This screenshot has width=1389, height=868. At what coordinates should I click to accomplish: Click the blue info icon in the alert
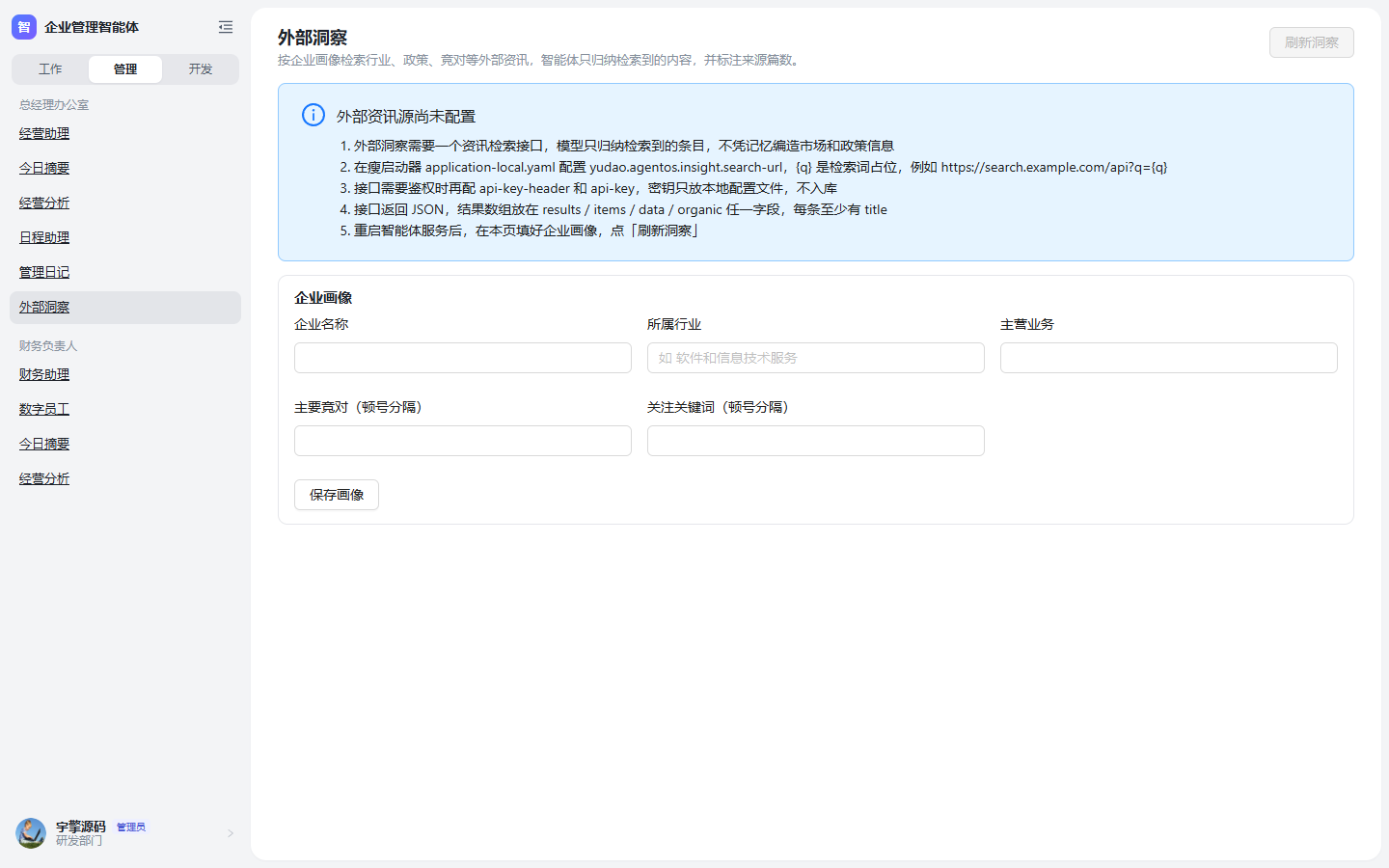[313, 115]
